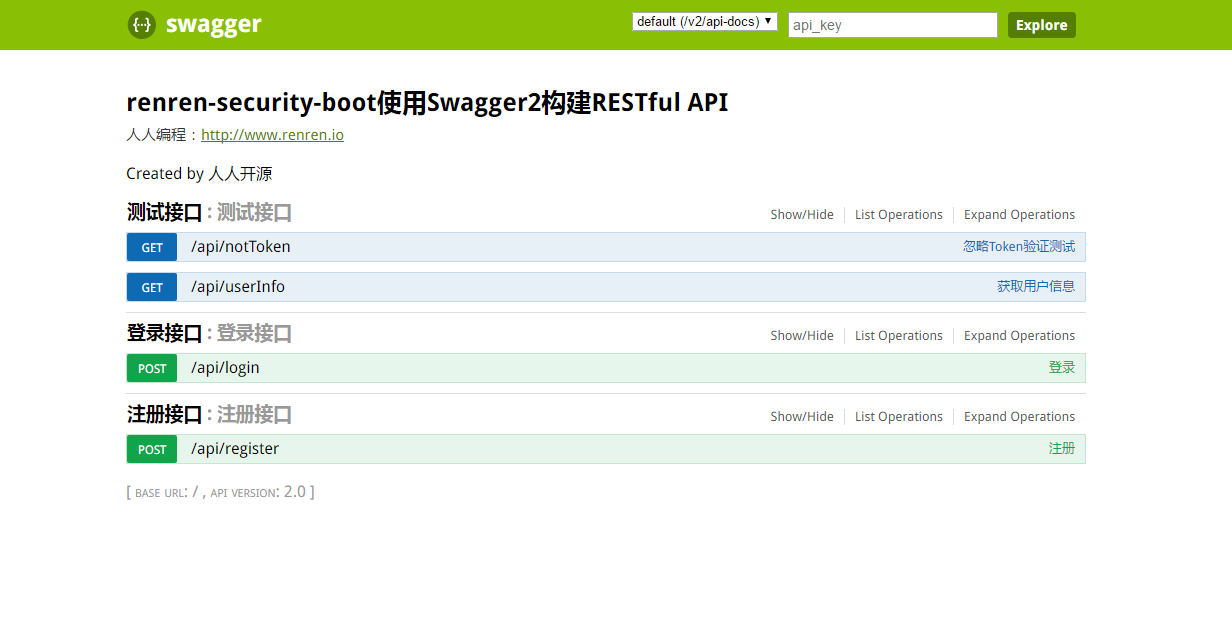This screenshot has height=629, width=1232.
Task: Click List Operations for 登录接口 section
Action: (x=899, y=336)
